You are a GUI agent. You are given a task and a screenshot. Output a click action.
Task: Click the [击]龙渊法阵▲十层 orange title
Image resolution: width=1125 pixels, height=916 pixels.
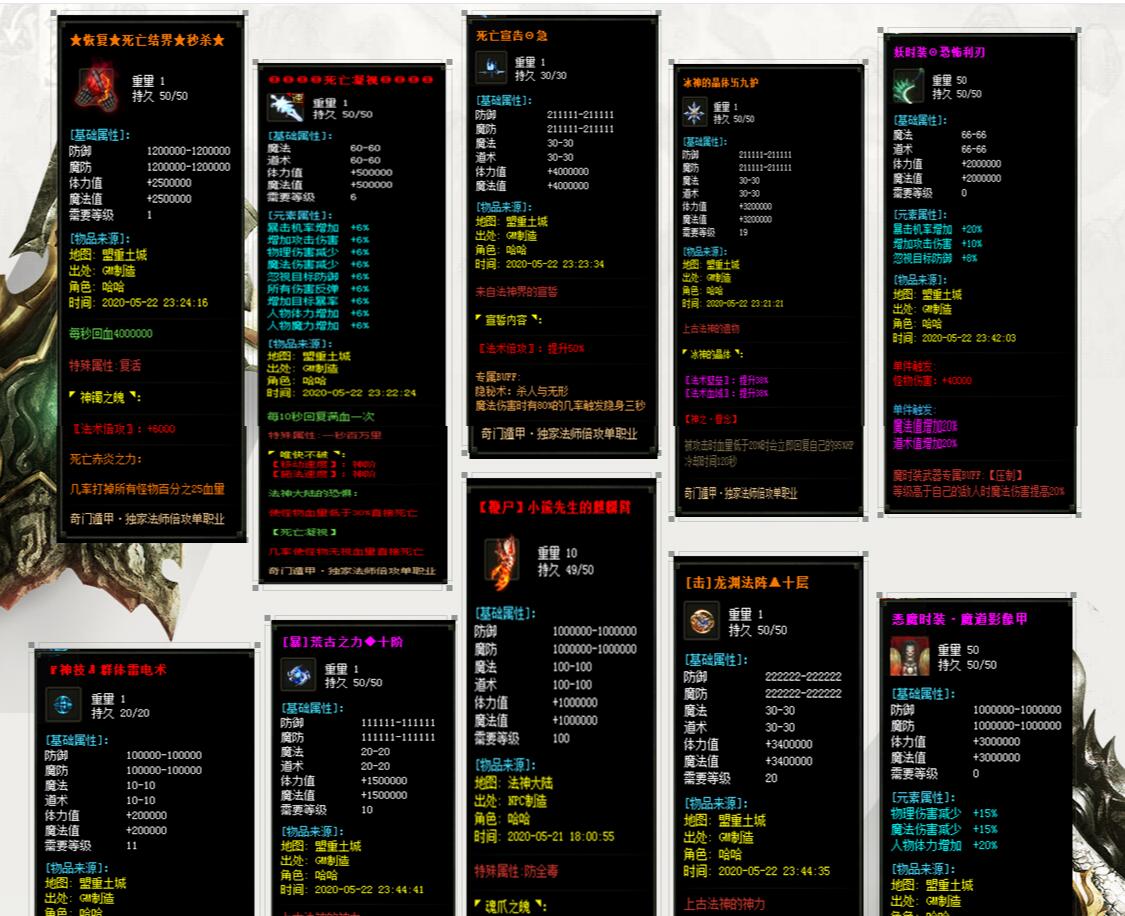746,582
